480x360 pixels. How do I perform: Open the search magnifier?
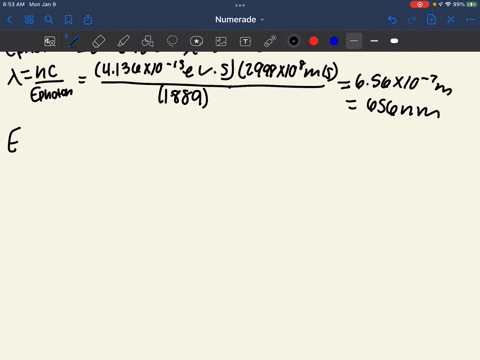pyautogui.click(x=49, y=20)
